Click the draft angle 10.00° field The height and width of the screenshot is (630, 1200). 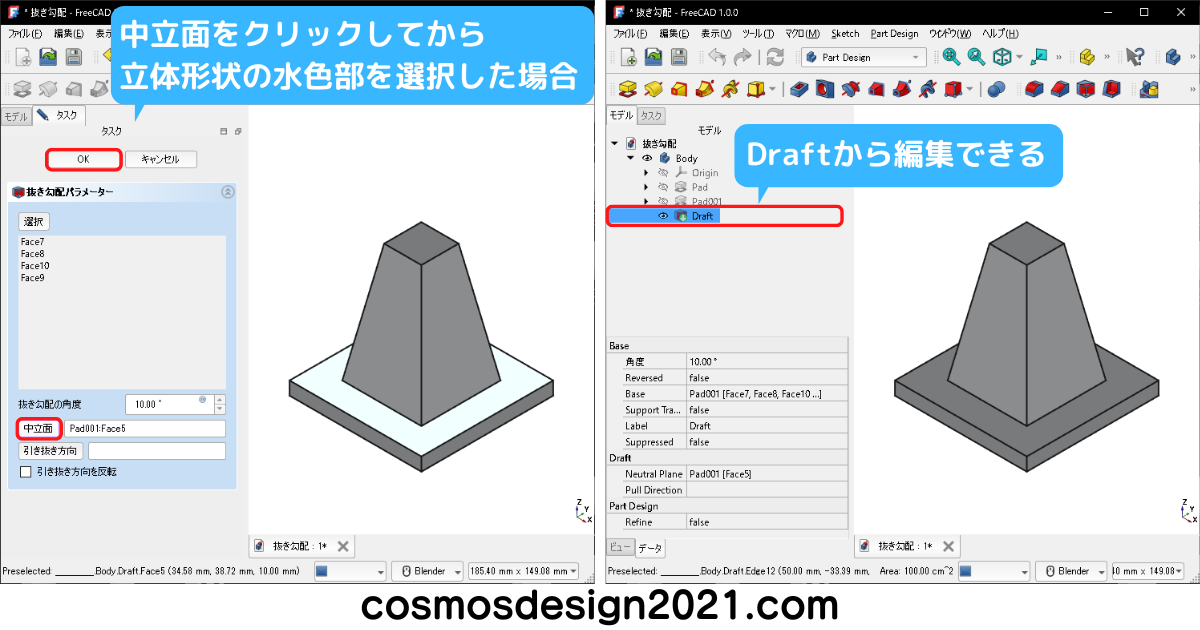coord(169,404)
